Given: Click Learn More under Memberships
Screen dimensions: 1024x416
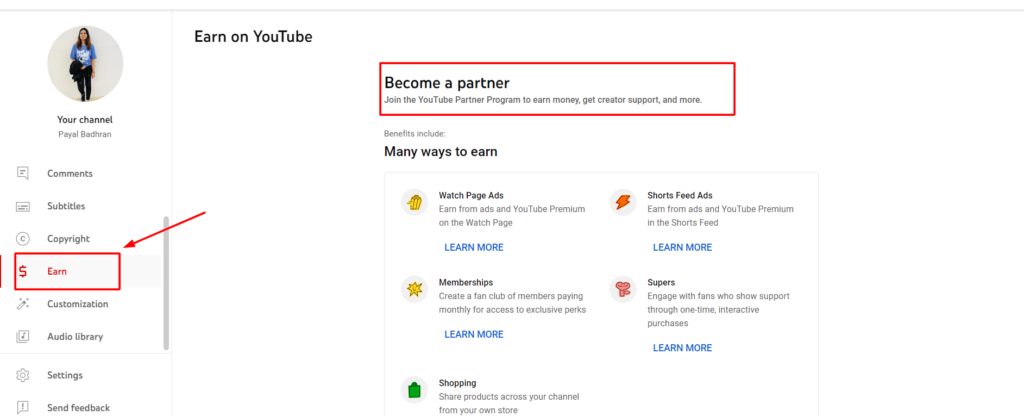Looking at the screenshot, I should tap(474, 334).
